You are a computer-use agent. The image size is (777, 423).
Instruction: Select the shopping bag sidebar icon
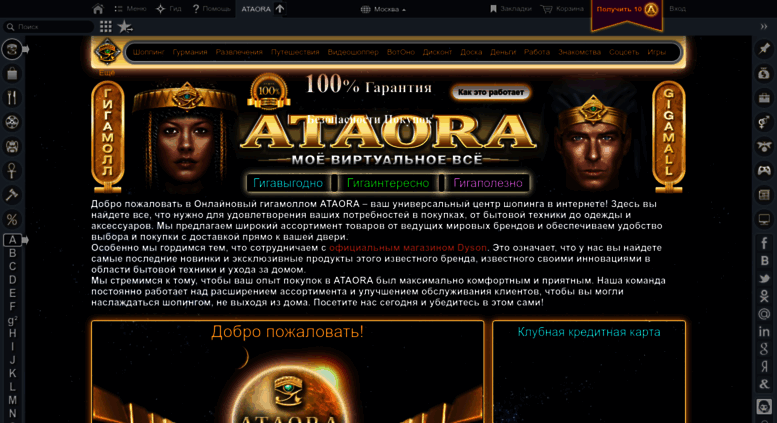12,74
